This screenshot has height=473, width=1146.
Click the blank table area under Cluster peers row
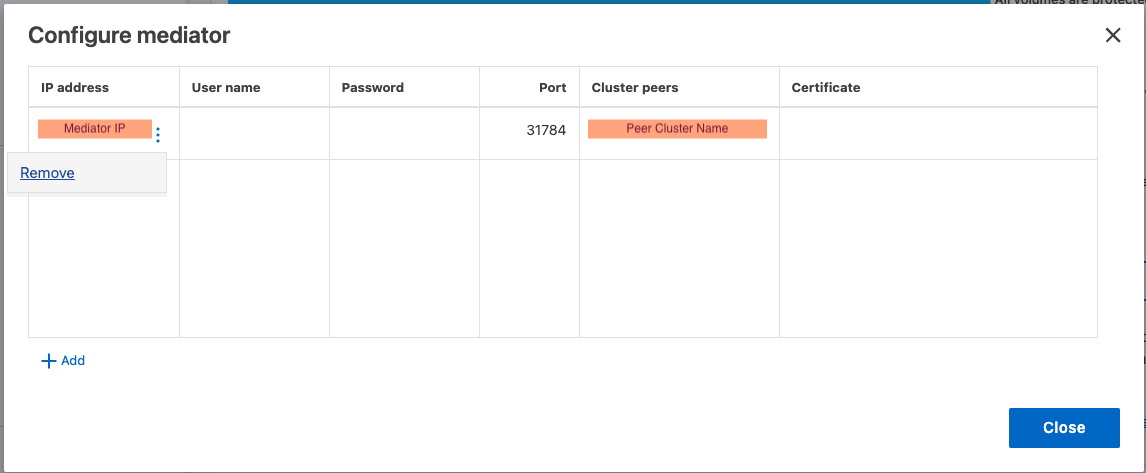[679, 248]
